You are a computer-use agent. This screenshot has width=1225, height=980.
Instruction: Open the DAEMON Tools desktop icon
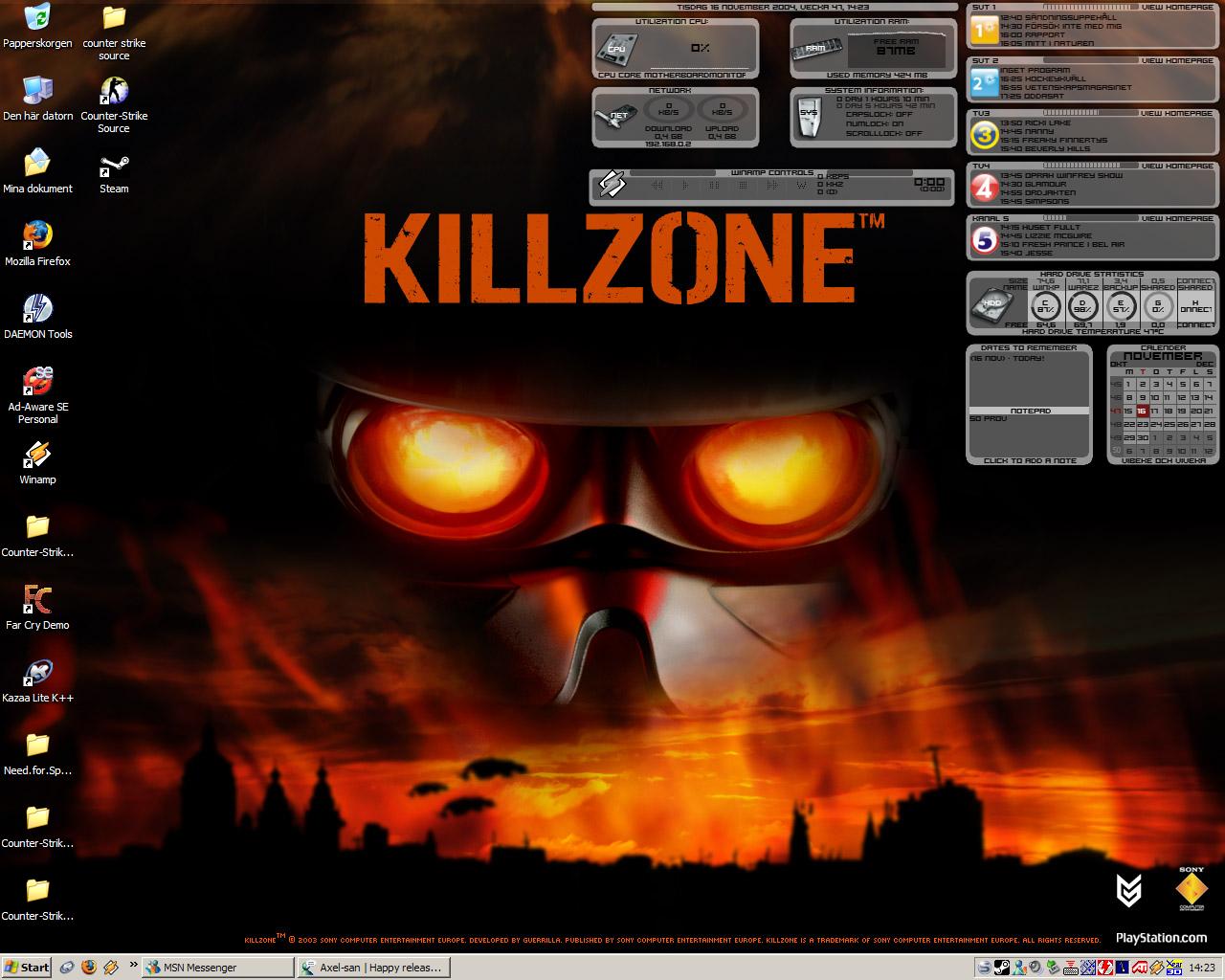tap(37, 318)
